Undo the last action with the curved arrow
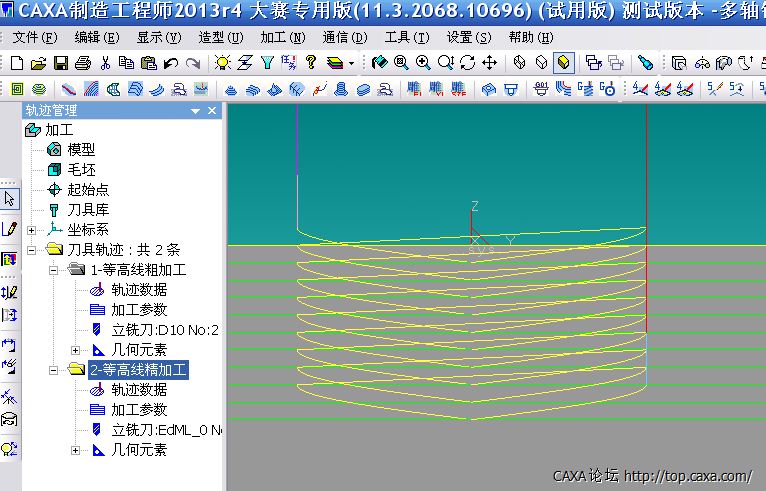This screenshot has height=491, width=766. tap(171, 63)
